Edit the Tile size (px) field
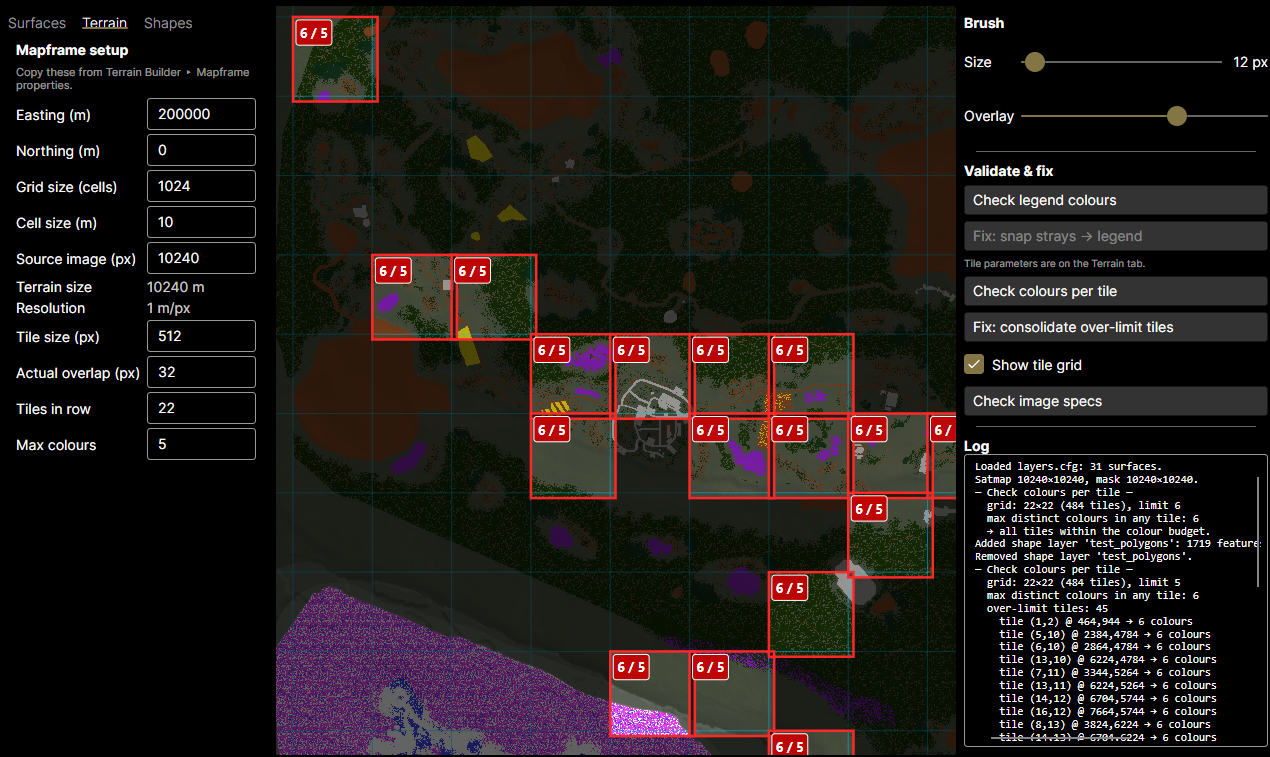The image size is (1270, 757). (201, 336)
